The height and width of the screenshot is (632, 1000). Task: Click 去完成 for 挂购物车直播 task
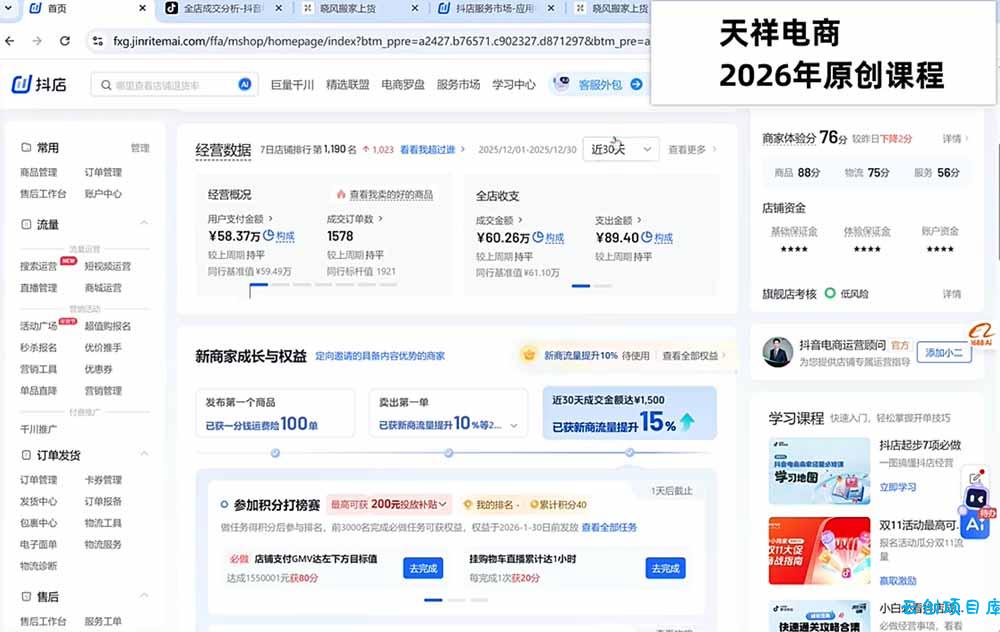pyautogui.click(x=665, y=568)
